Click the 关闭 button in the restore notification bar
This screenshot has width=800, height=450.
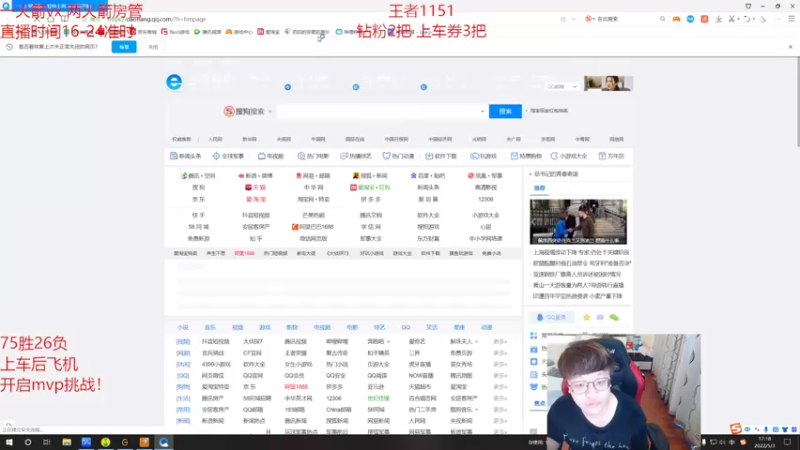(153, 46)
